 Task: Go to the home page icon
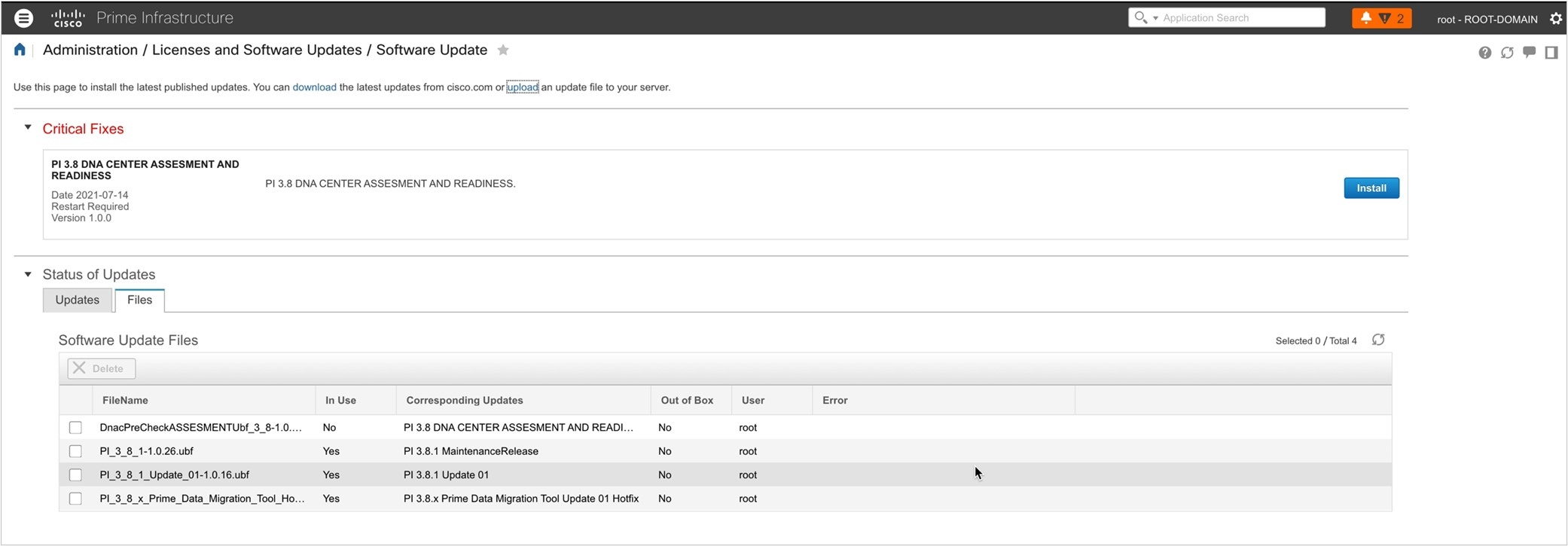click(20, 50)
